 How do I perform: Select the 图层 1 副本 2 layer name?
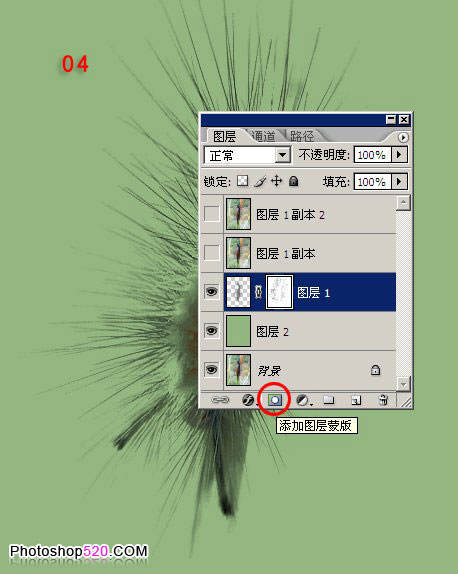click(x=290, y=215)
